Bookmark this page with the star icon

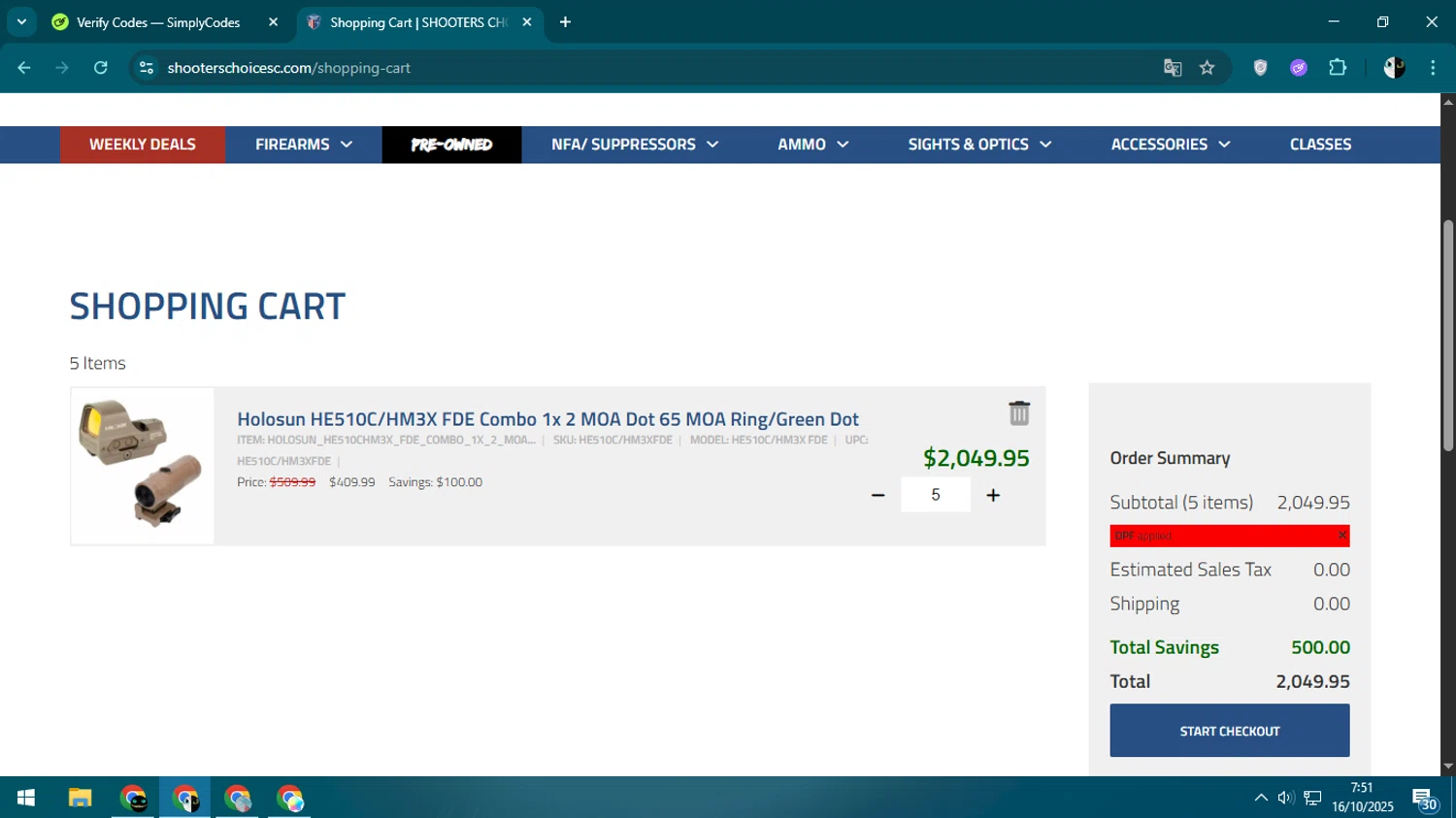click(x=1207, y=68)
